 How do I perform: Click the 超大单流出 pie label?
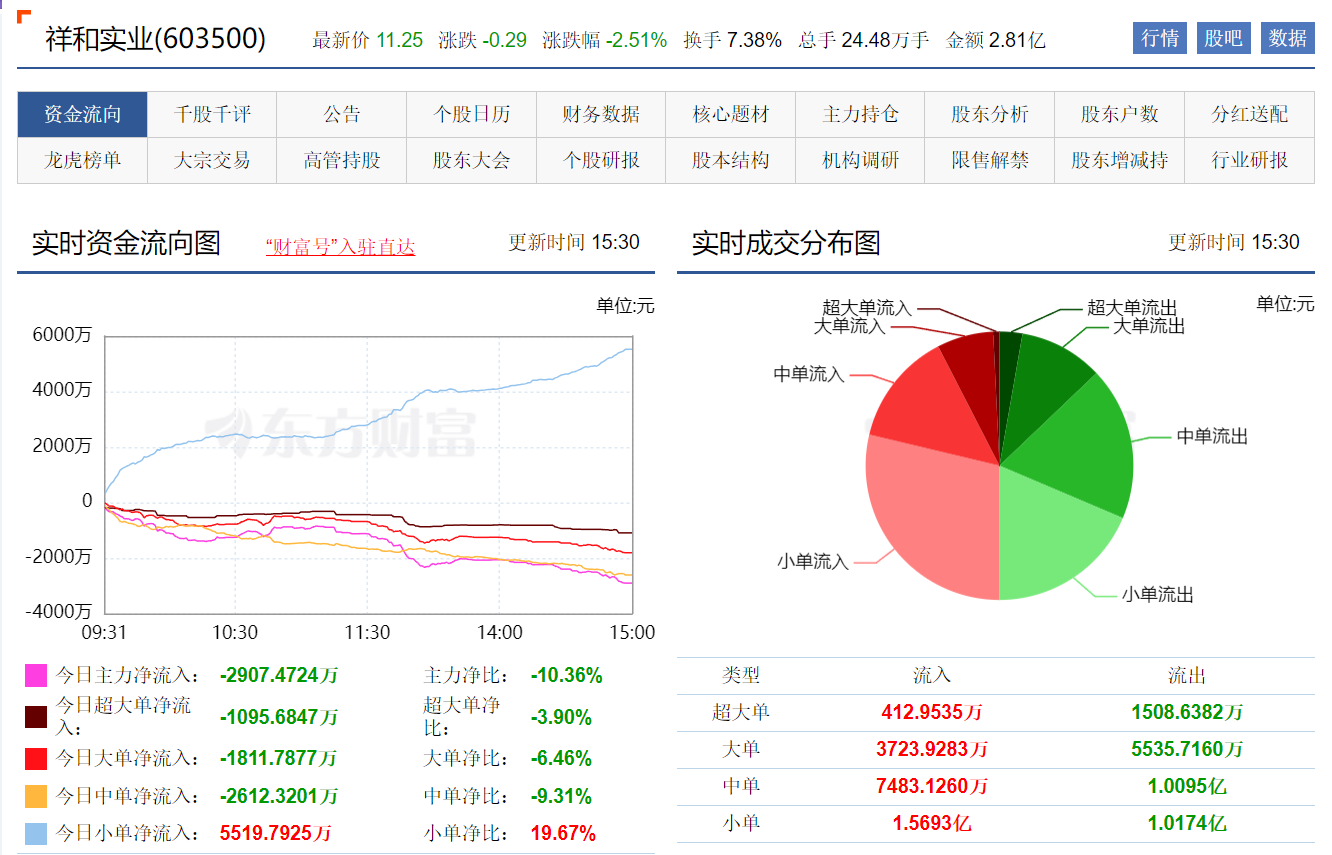[x=1132, y=308]
